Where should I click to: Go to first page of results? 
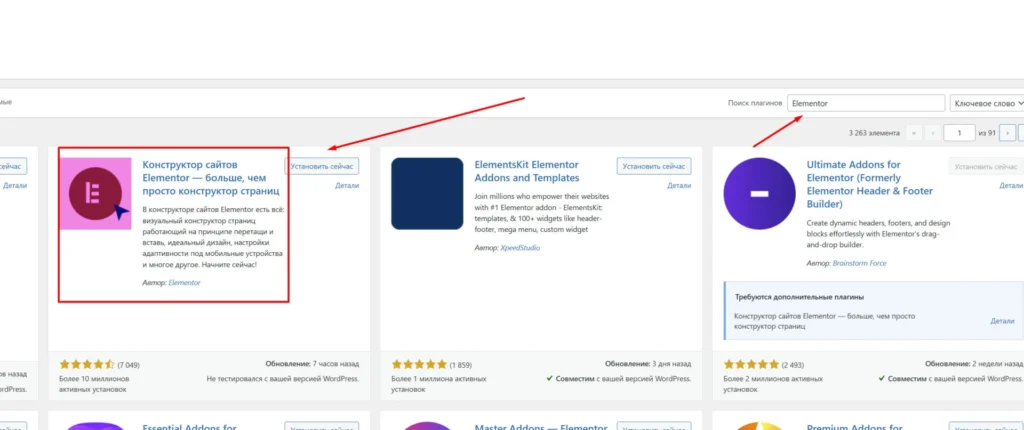[x=913, y=133]
